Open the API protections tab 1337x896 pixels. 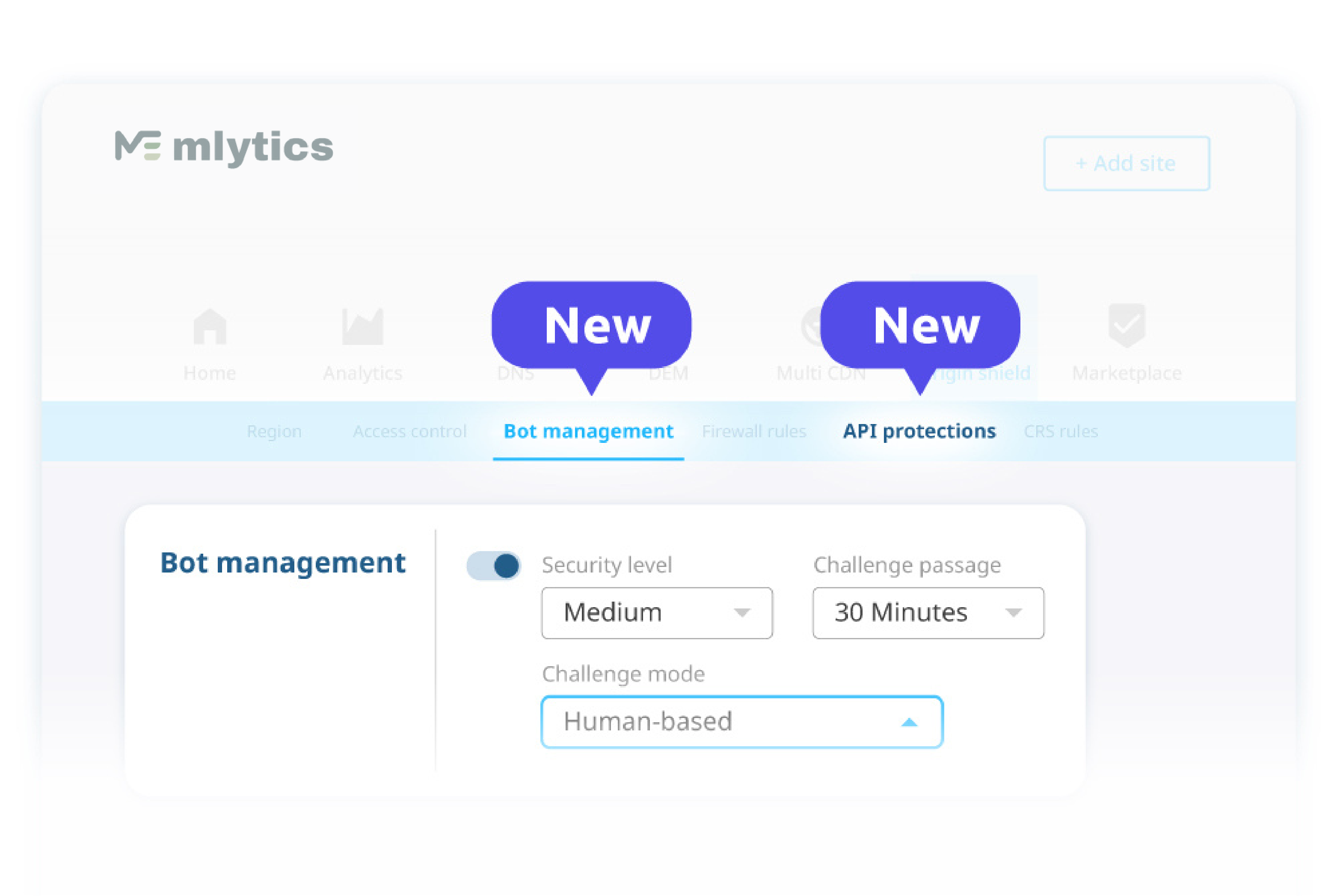[x=918, y=431]
